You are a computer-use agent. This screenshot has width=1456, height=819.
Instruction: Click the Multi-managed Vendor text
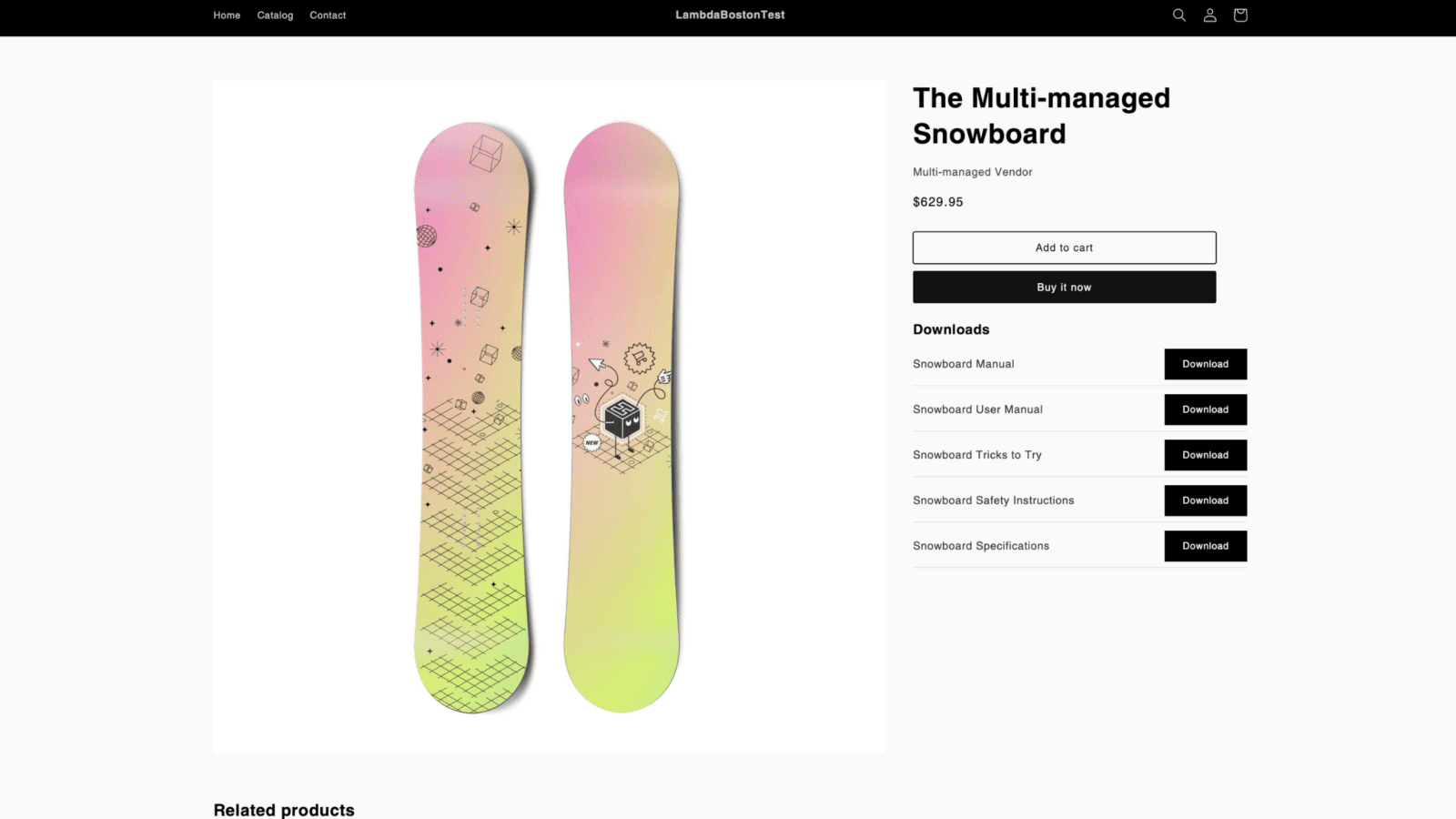tap(972, 172)
